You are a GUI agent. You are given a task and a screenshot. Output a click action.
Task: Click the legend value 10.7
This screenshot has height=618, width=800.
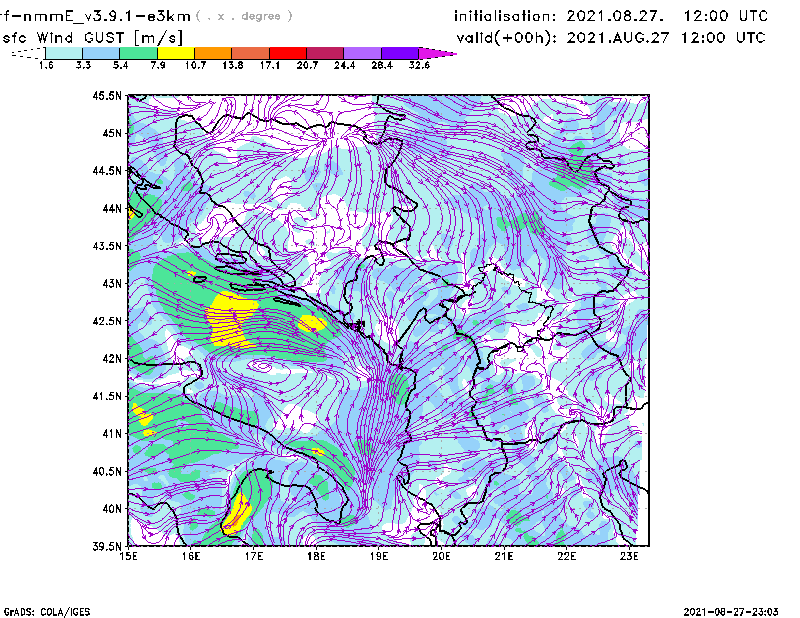click(195, 65)
